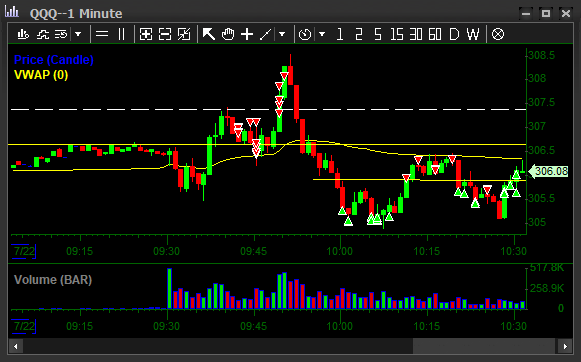Click the Volume (BAR) label
Viewport: 581px width, 362px height.
click(x=53, y=280)
